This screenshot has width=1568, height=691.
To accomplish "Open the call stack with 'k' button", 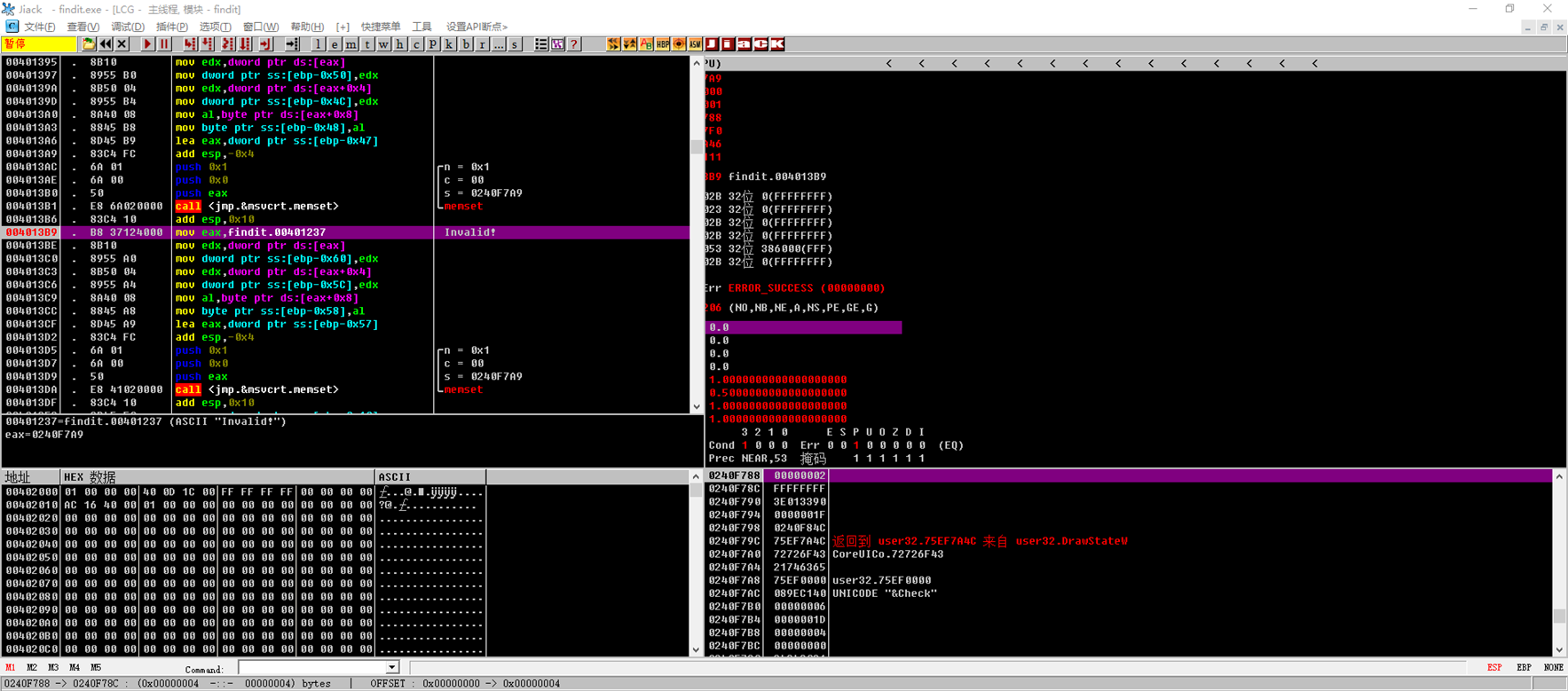I will point(449,44).
